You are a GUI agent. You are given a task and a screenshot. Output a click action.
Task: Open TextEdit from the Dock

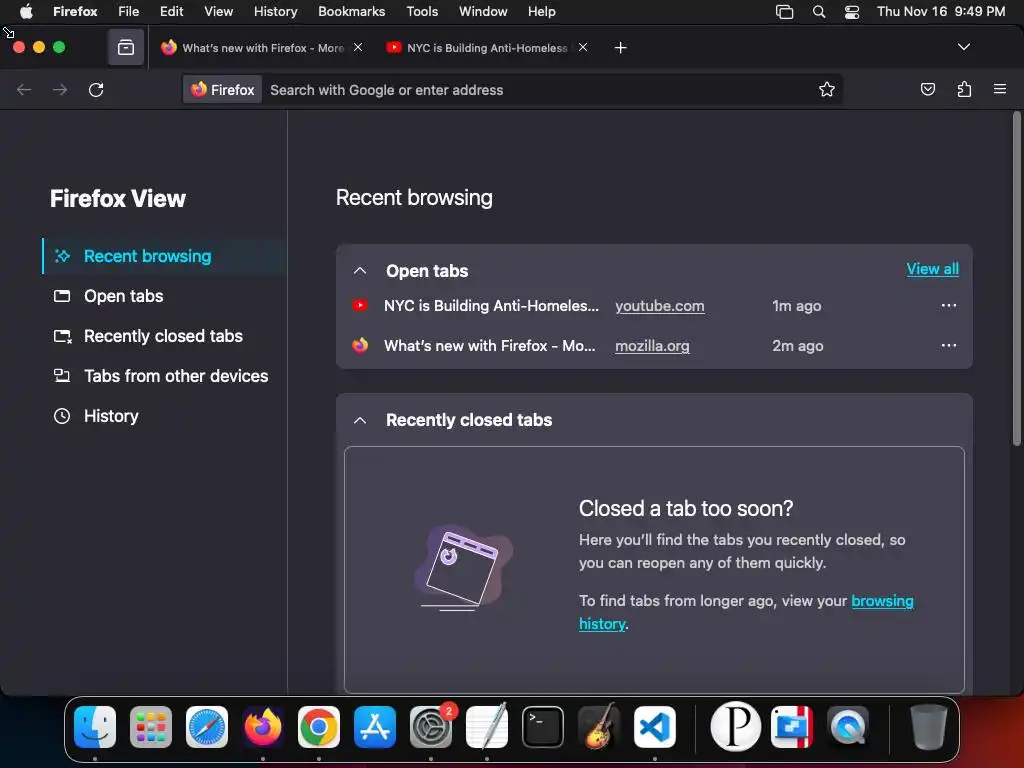(487, 727)
